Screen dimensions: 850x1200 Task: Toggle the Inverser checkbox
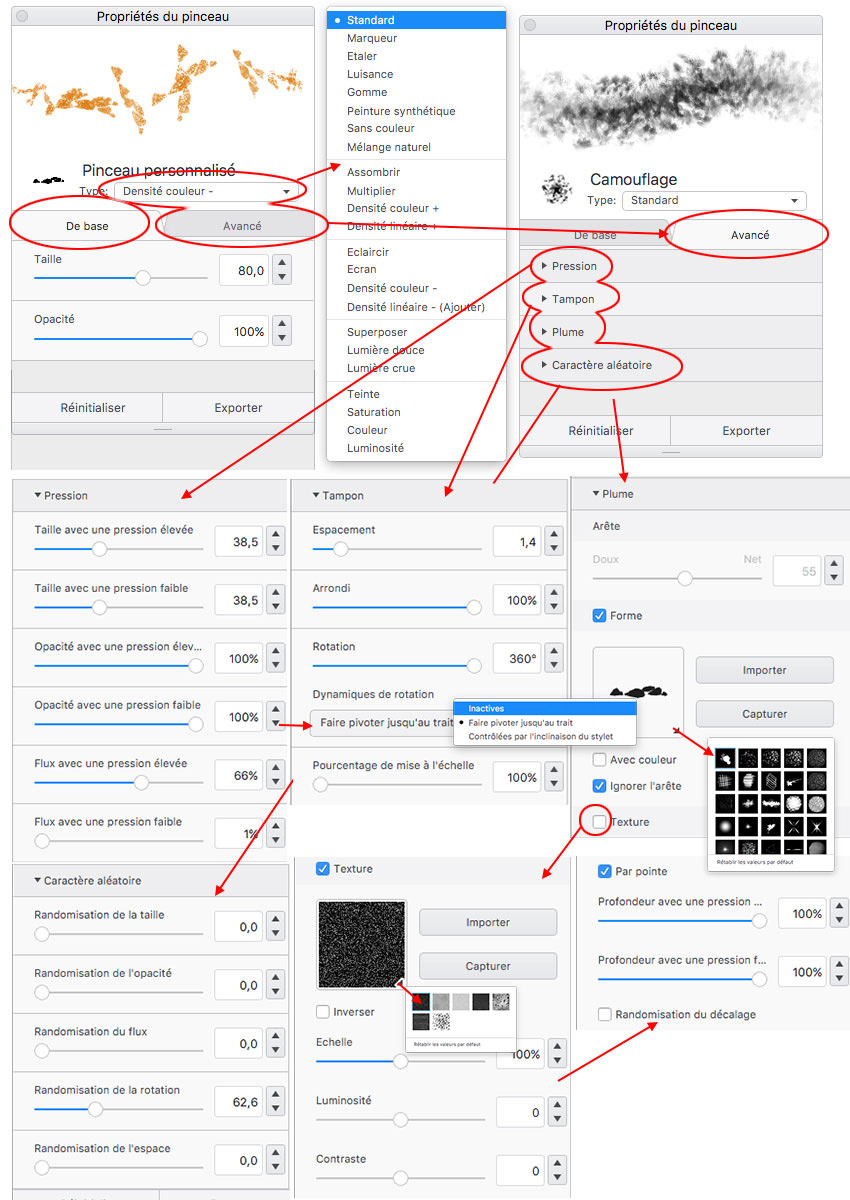pyautogui.click(x=323, y=1012)
